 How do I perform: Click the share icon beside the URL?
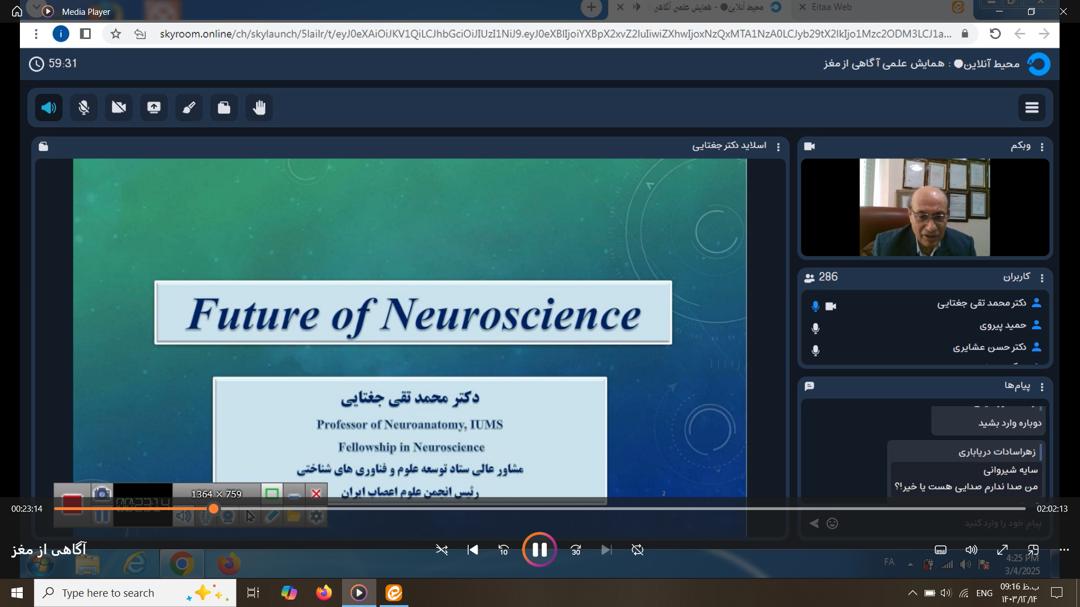point(140,34)
